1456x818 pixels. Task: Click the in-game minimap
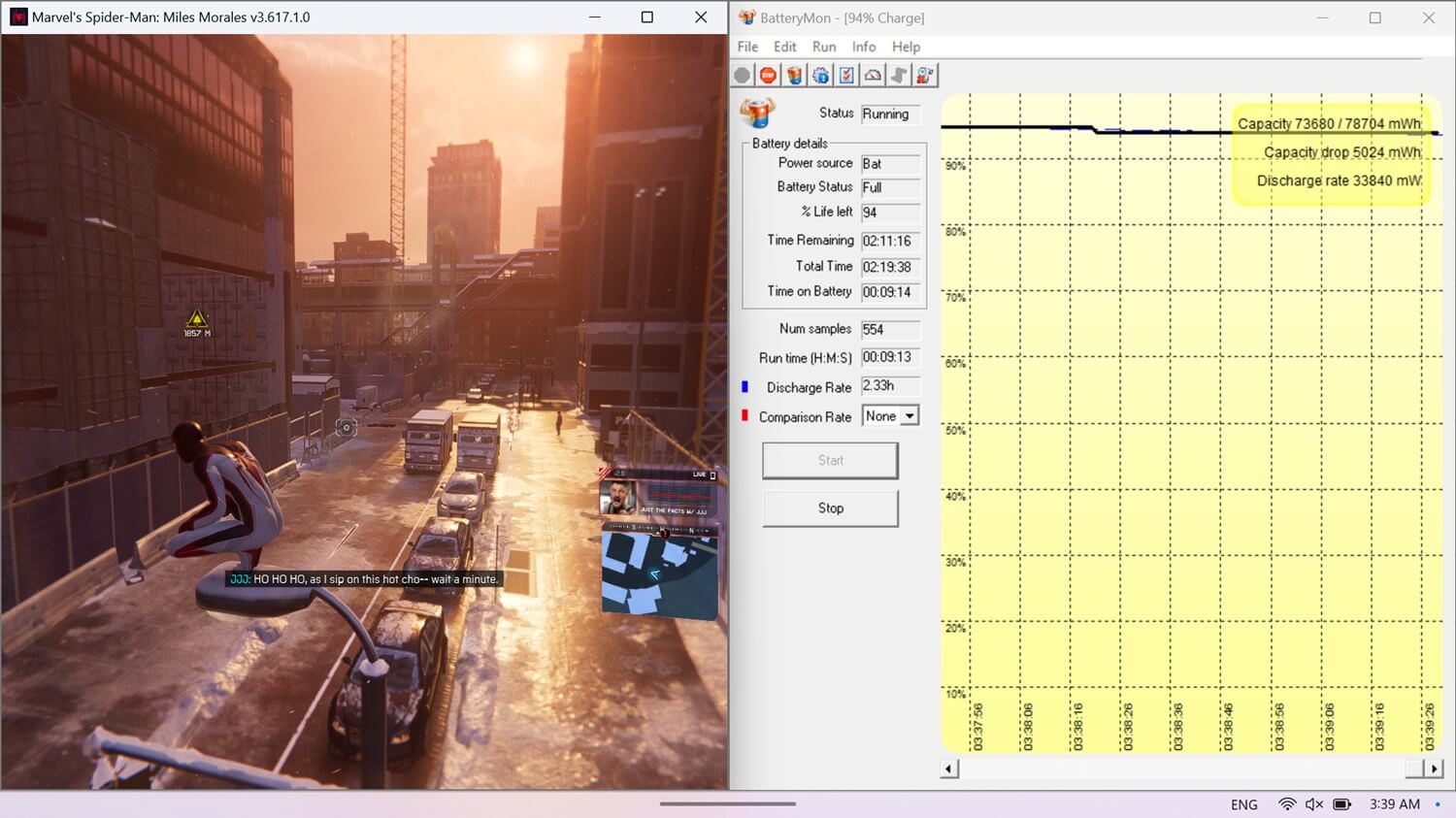coord(659,573)
